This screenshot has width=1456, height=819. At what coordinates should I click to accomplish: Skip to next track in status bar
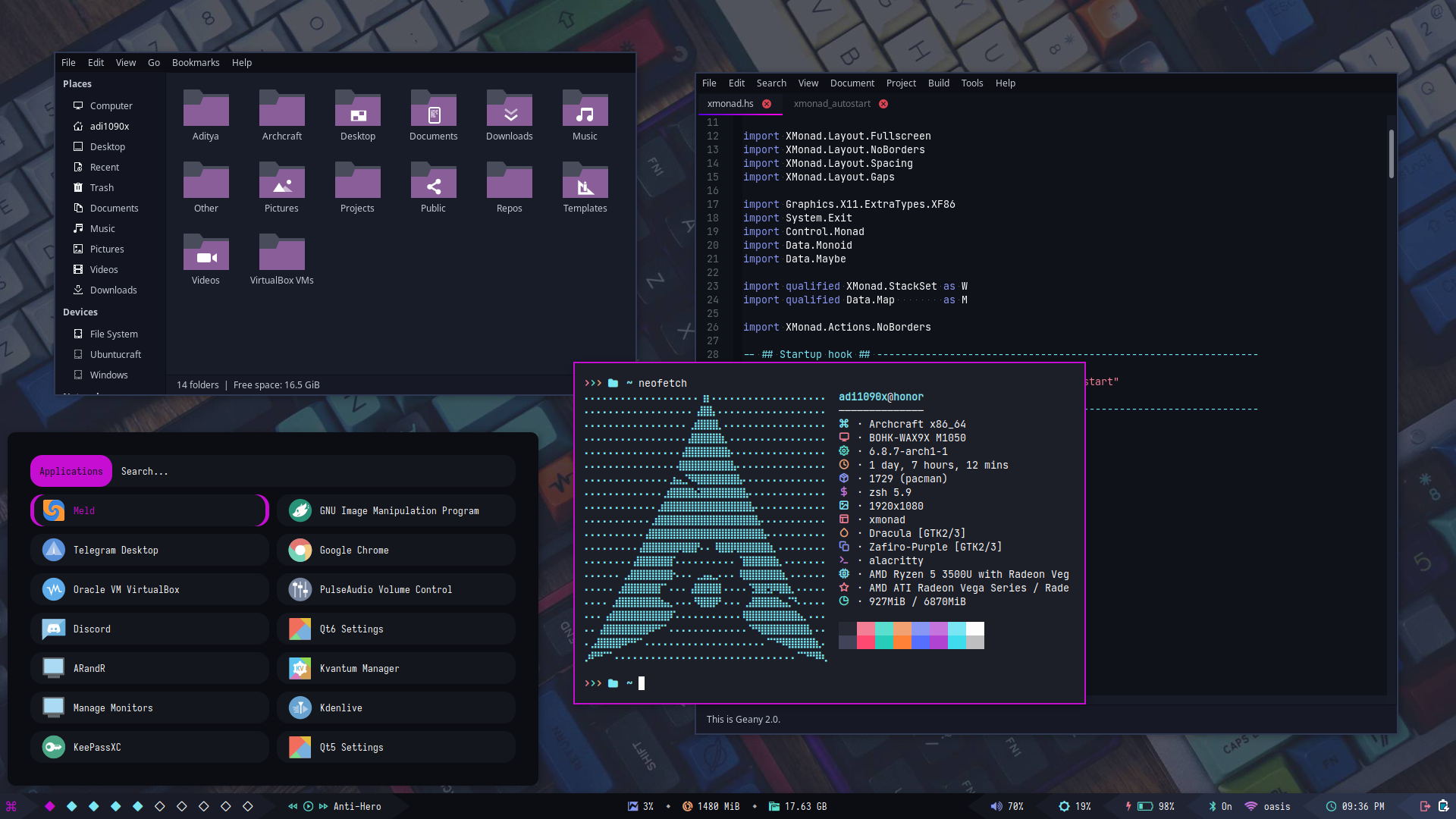pyautogui.click(x=324, y=807)
